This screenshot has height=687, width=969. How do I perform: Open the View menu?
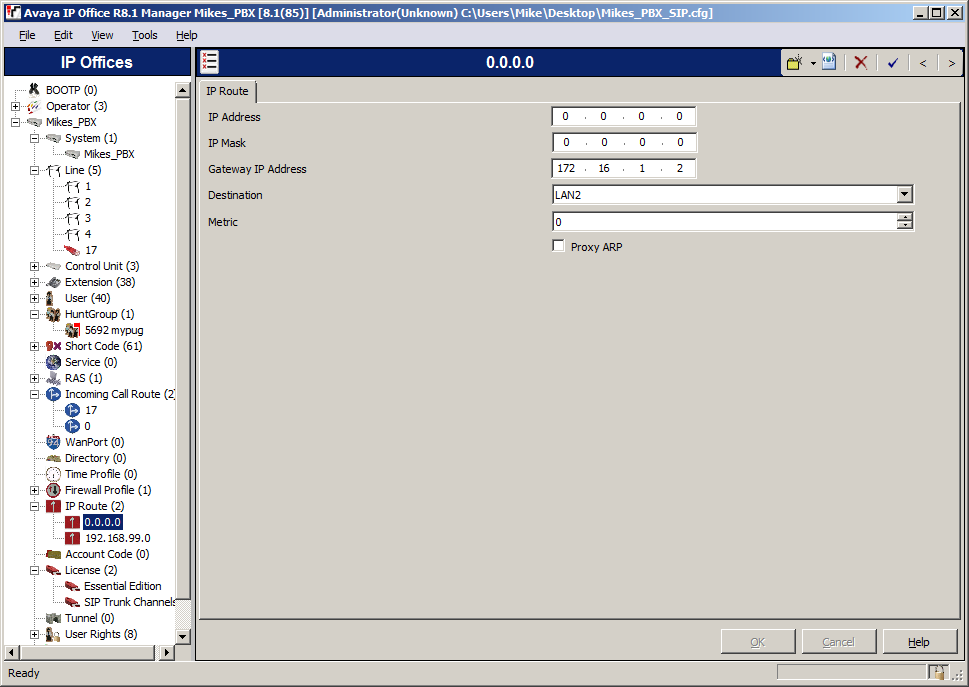point(102,35)
